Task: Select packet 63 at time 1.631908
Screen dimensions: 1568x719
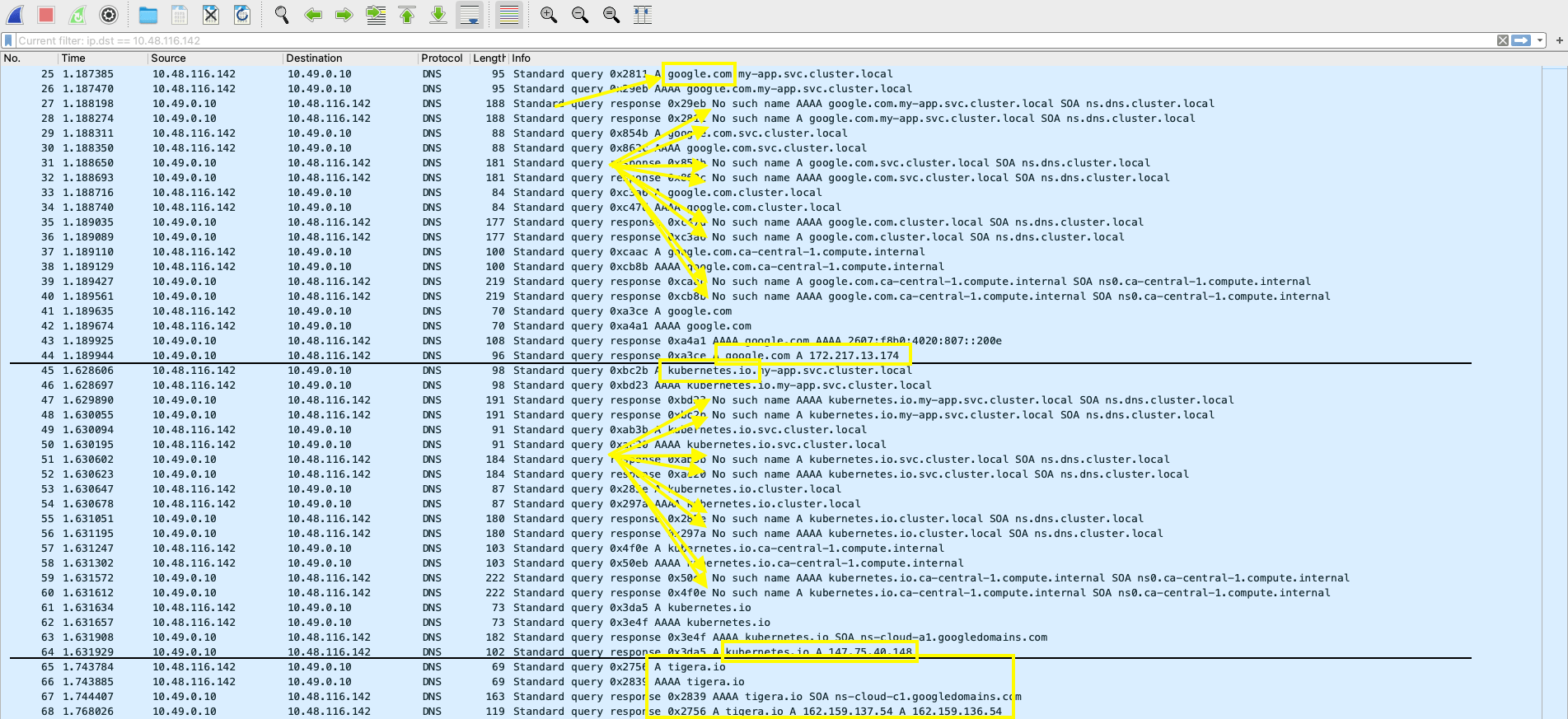Action: (x=770, y=637)
